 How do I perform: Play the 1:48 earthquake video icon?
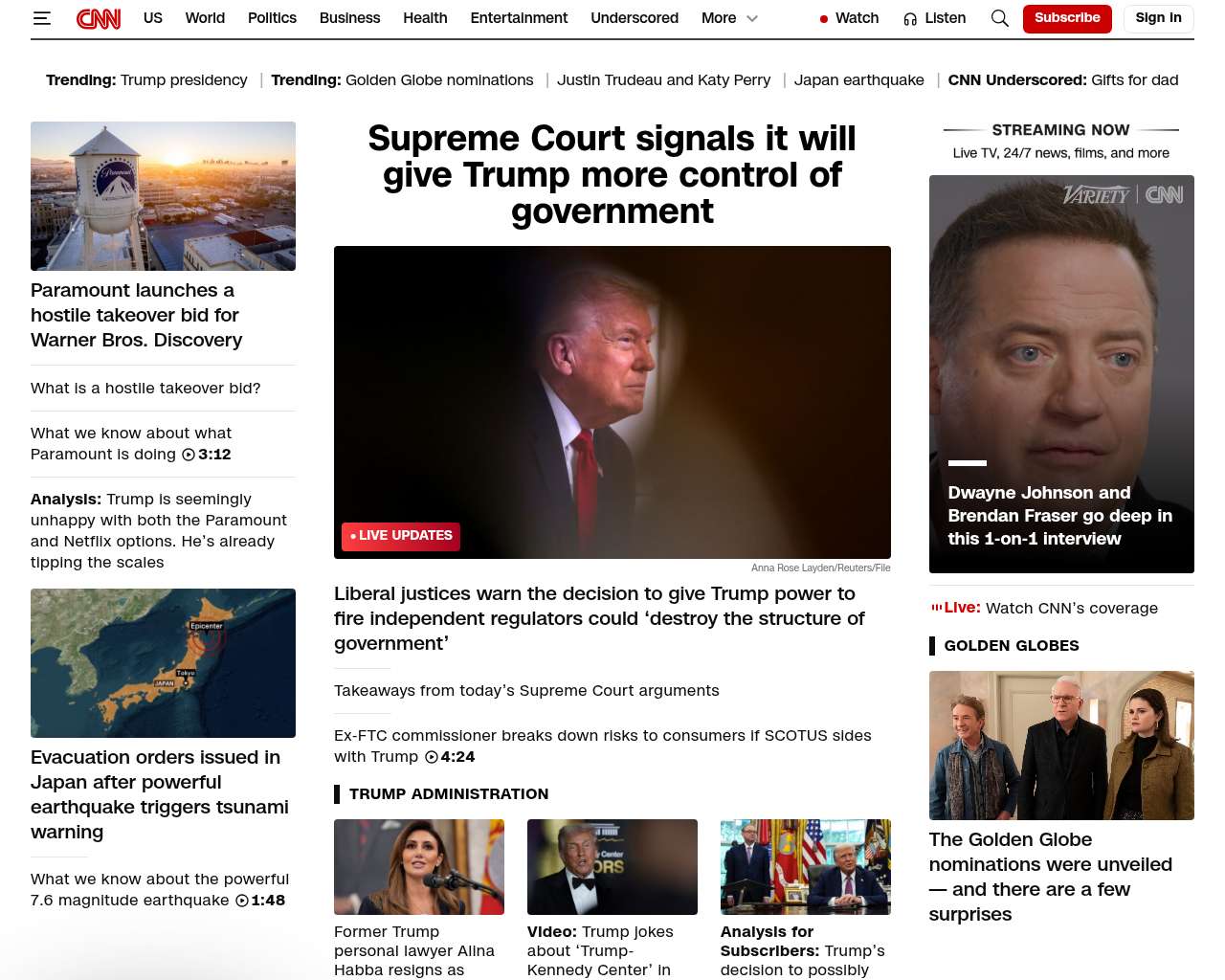coord(242,901)
